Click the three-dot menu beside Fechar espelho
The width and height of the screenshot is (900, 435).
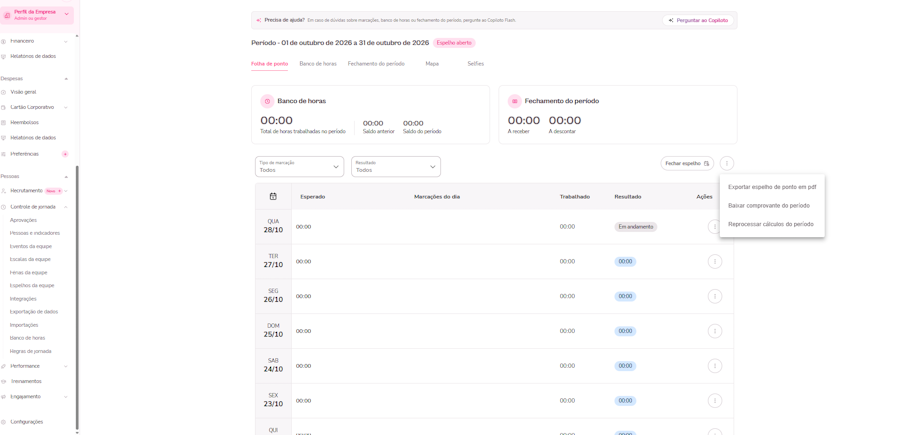click(727, 164)
